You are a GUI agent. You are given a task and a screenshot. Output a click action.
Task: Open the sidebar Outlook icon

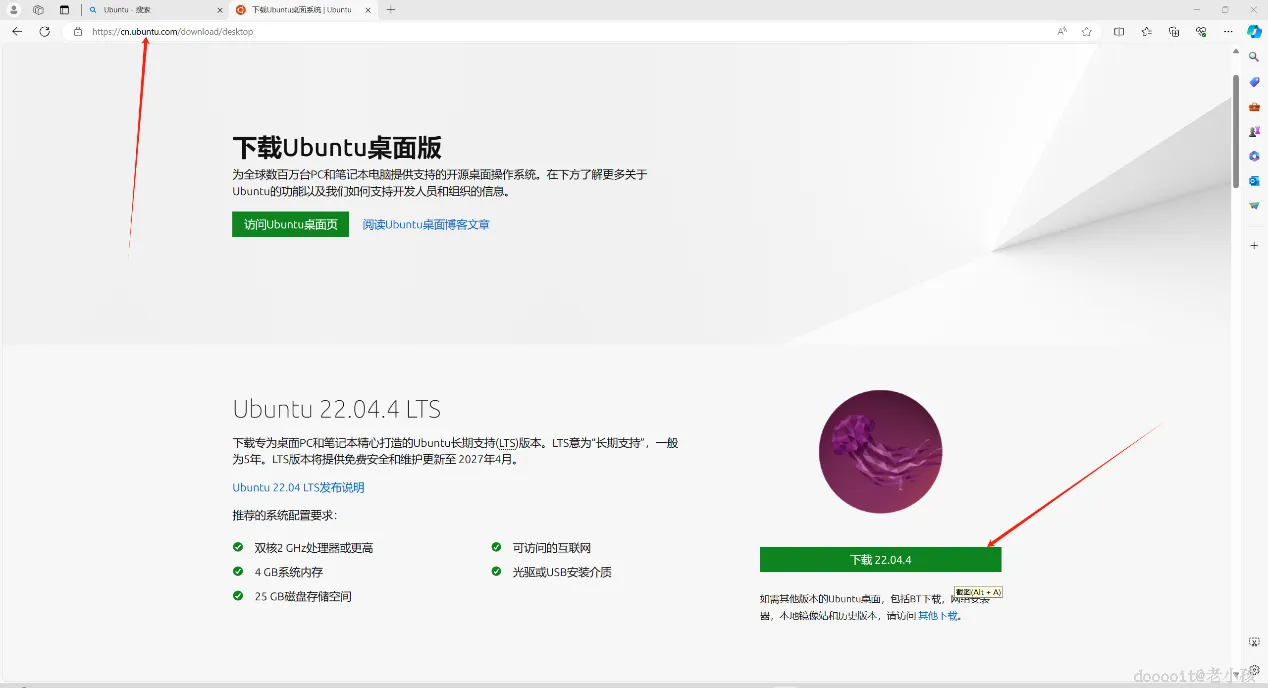click(1254, 180)
